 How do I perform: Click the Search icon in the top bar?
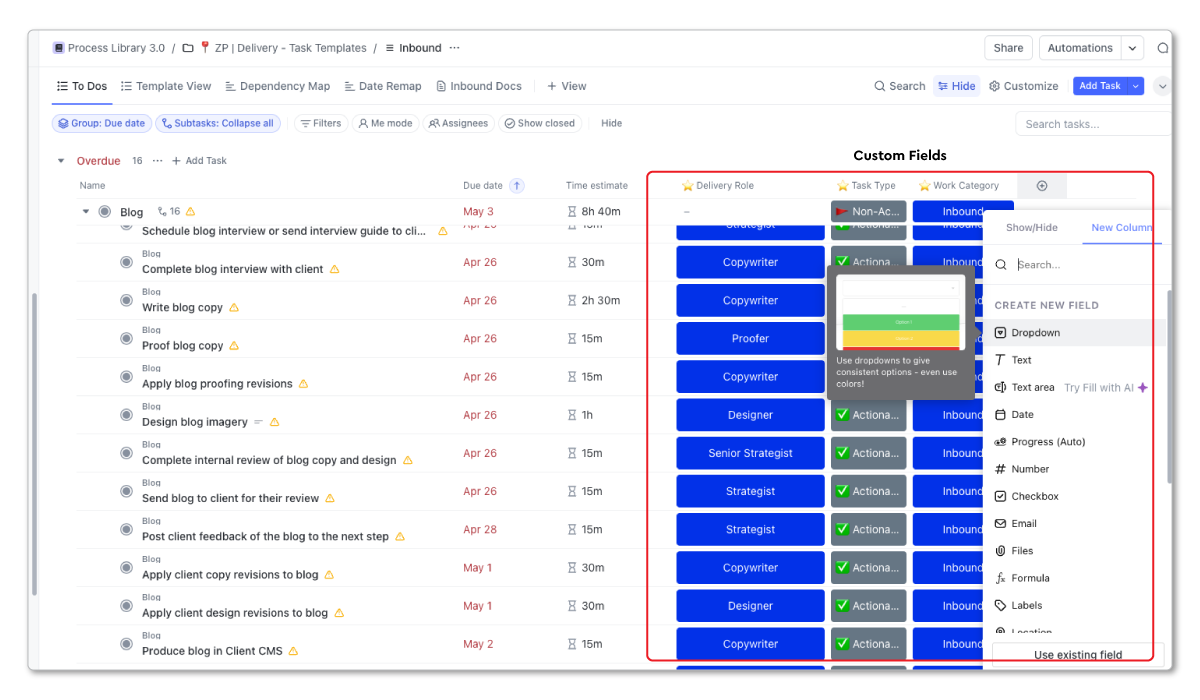click(899, 86)
